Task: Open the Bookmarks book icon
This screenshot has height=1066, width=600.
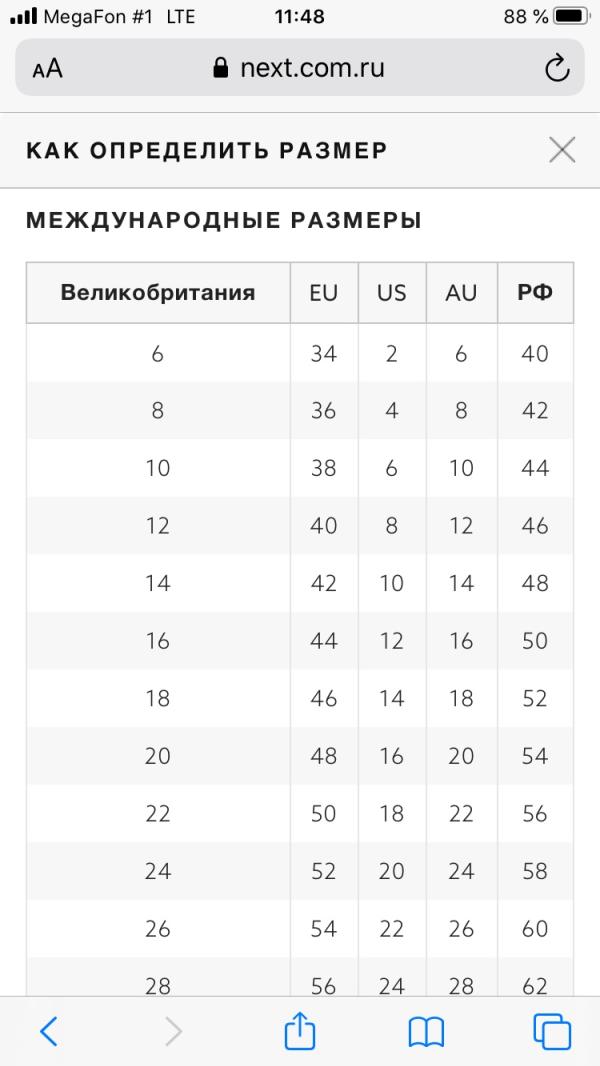Action: [x=426, y=1031]
